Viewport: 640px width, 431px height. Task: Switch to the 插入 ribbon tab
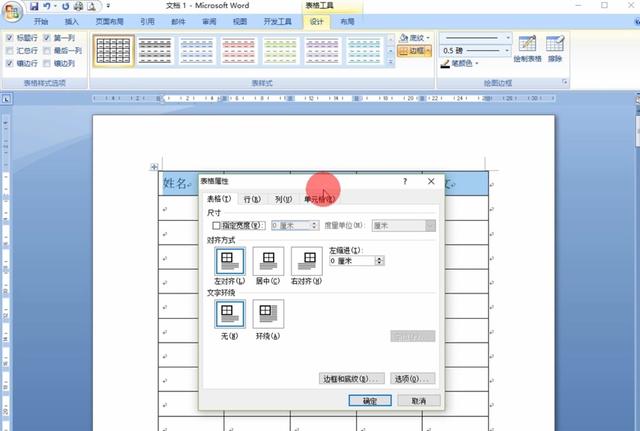71,22
